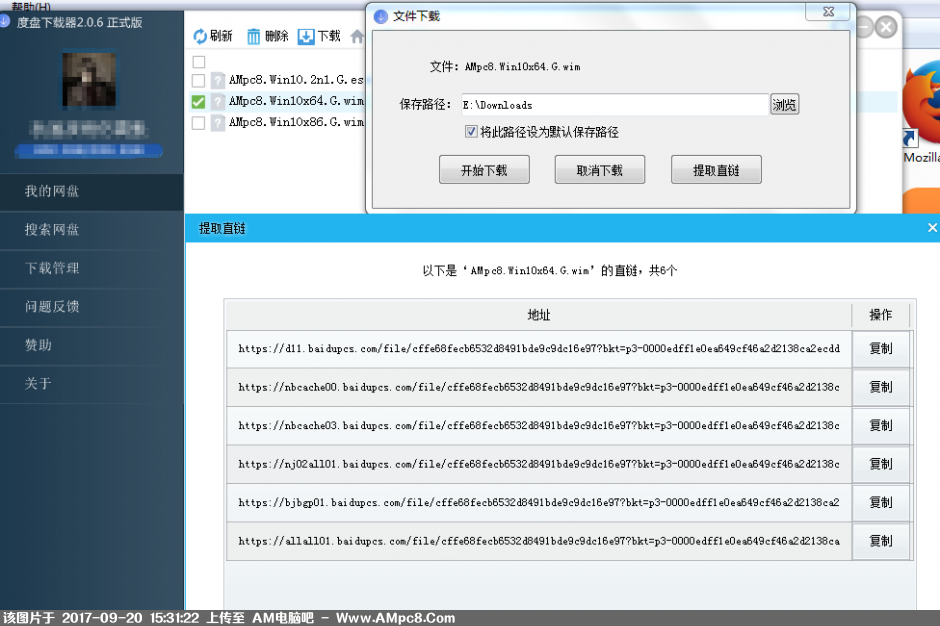Screen dimensions: 940x626
Task: Open 搜索网盘 in sidebar
Action: pyautogui.click(x=92, y=230)
